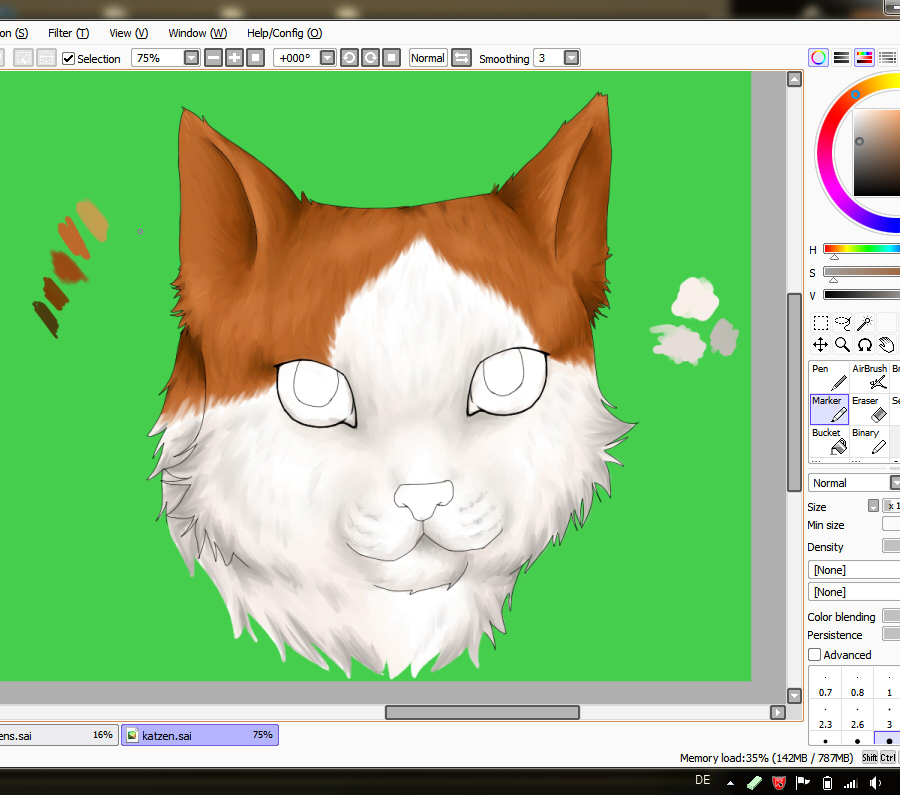Viewport: 900px width, 795px height.
Task: Open the Smoothing value dropdown
Action: click(x=571, y=58)
